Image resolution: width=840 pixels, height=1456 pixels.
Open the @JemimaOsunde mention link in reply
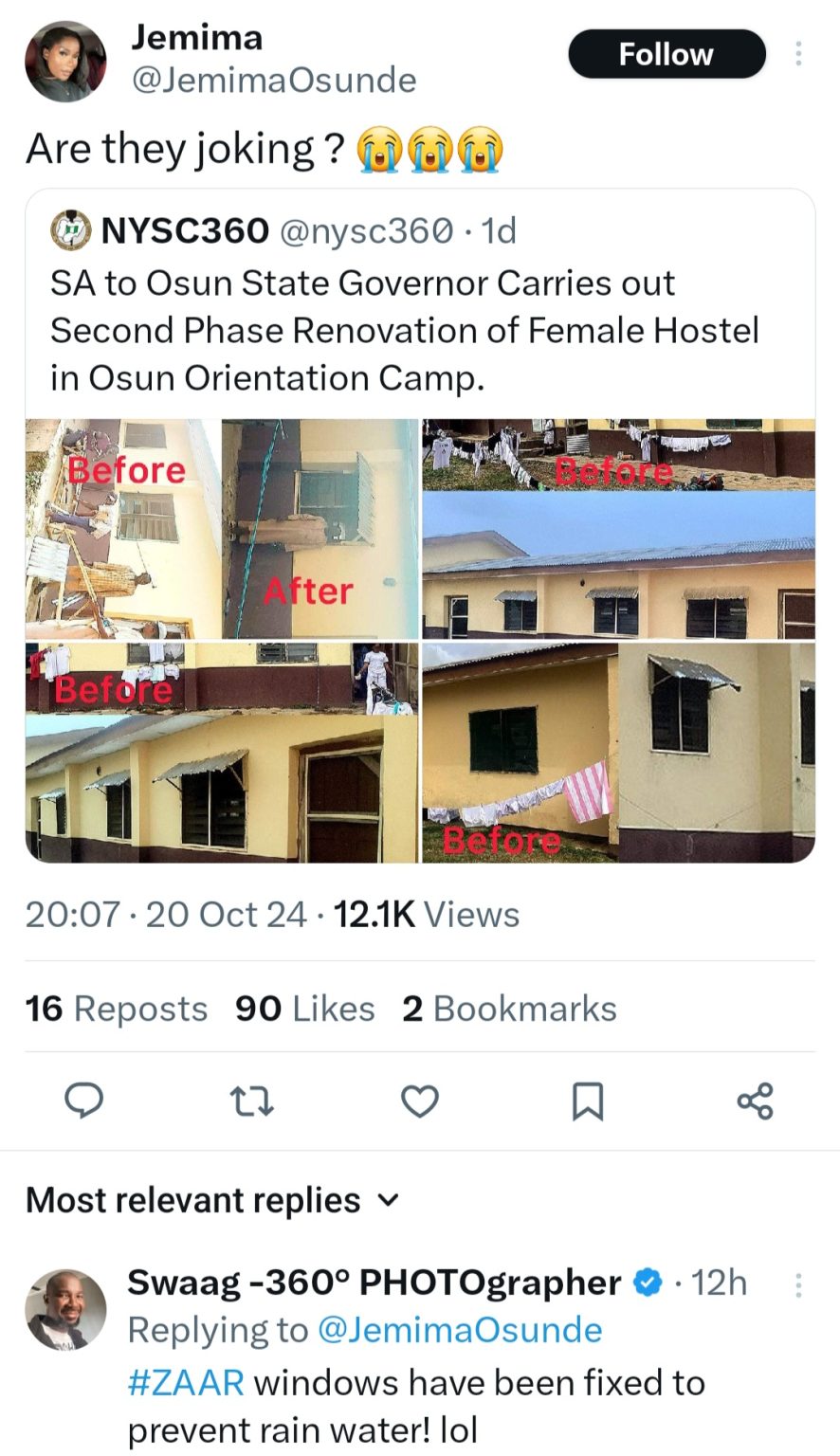pyautogui.click(x=459, y=1330)
